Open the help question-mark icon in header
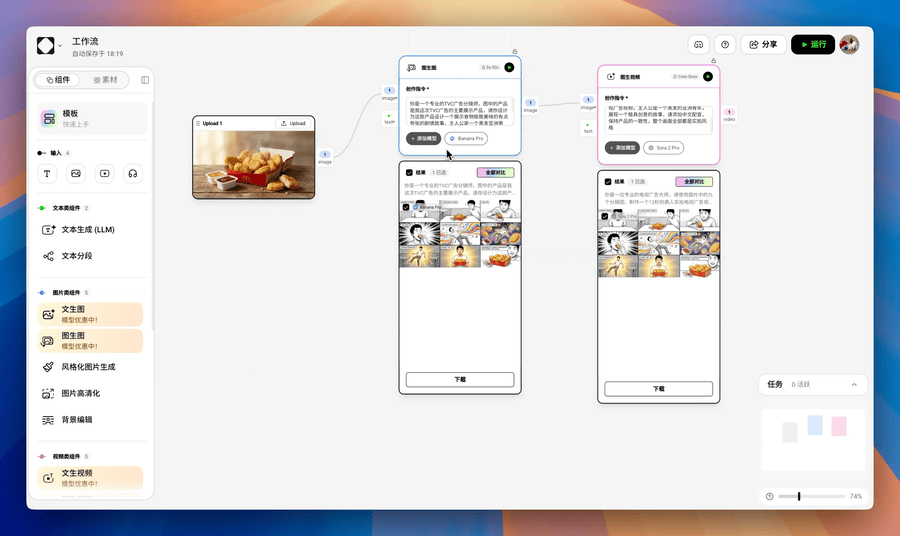 coord(725,44)
